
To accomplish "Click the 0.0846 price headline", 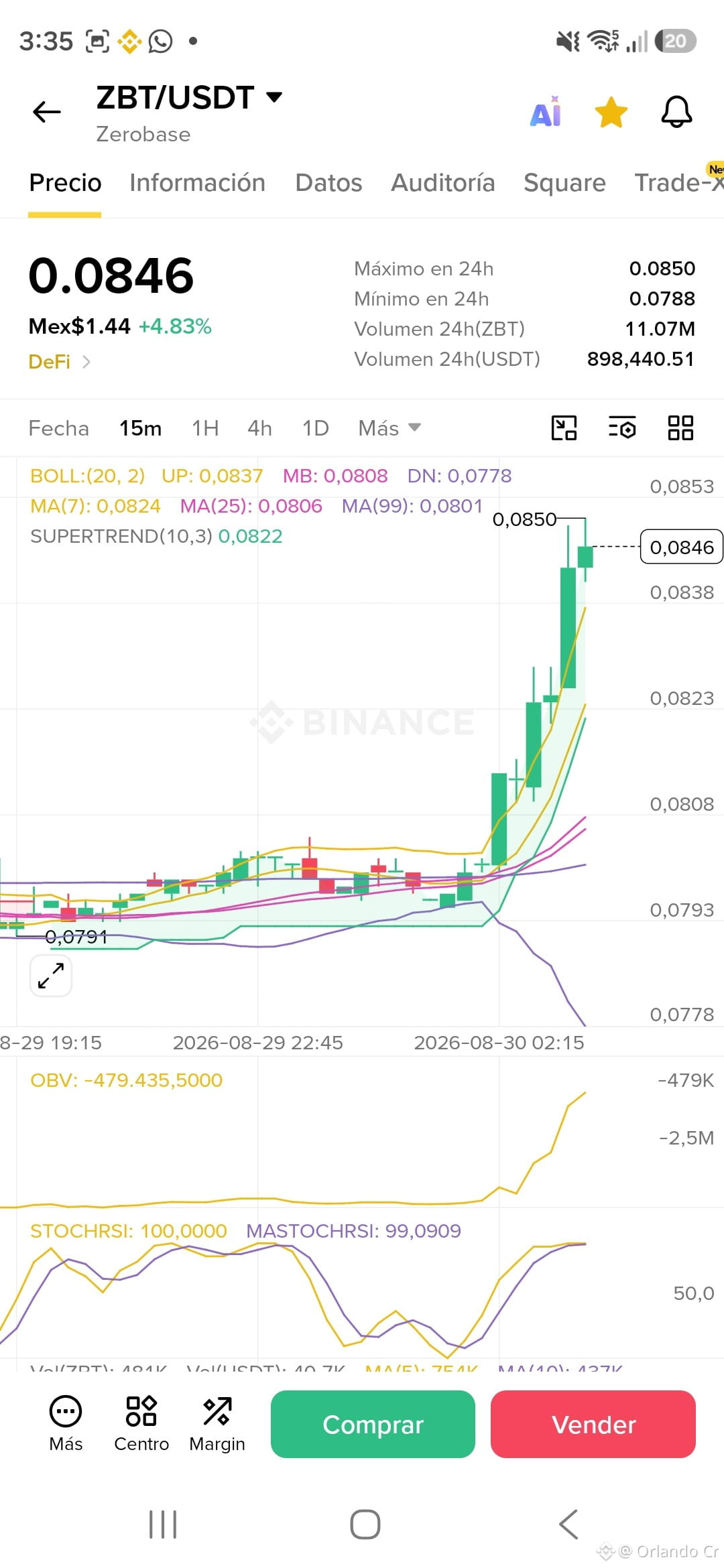I will pyautogui.click(x=111, y=275).
